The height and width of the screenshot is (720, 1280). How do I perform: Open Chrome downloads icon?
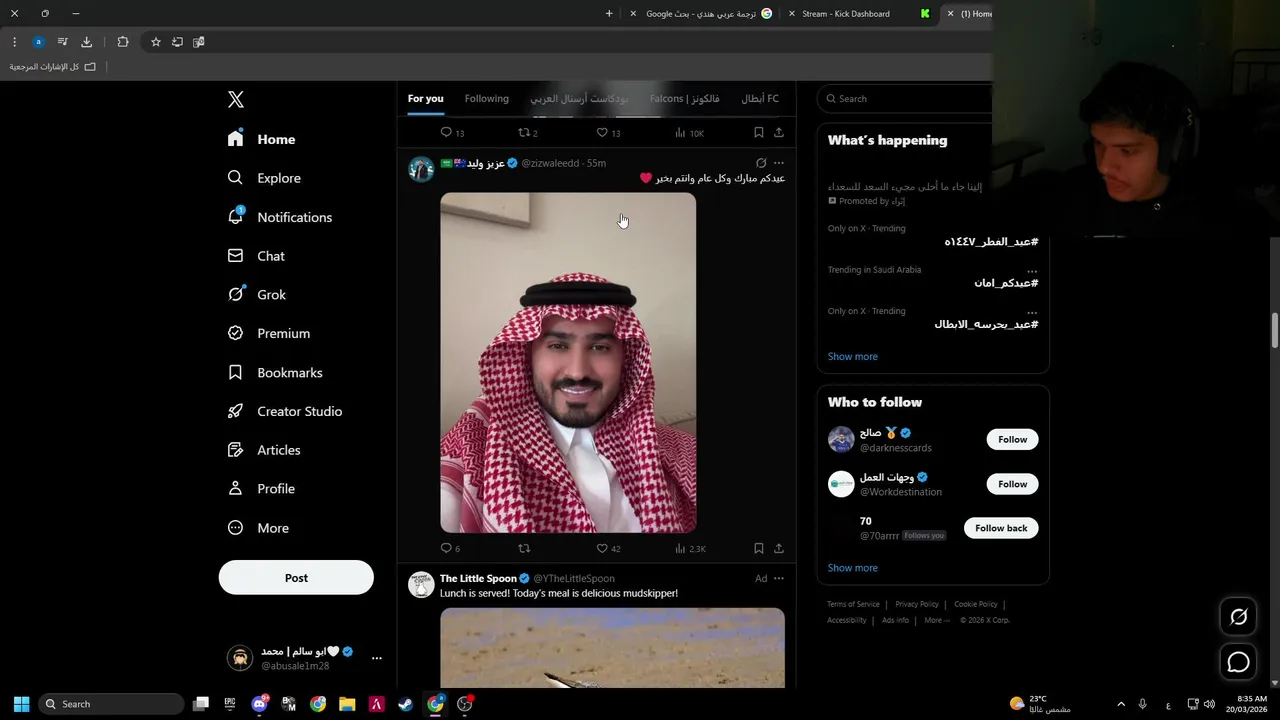pos(87,42)
